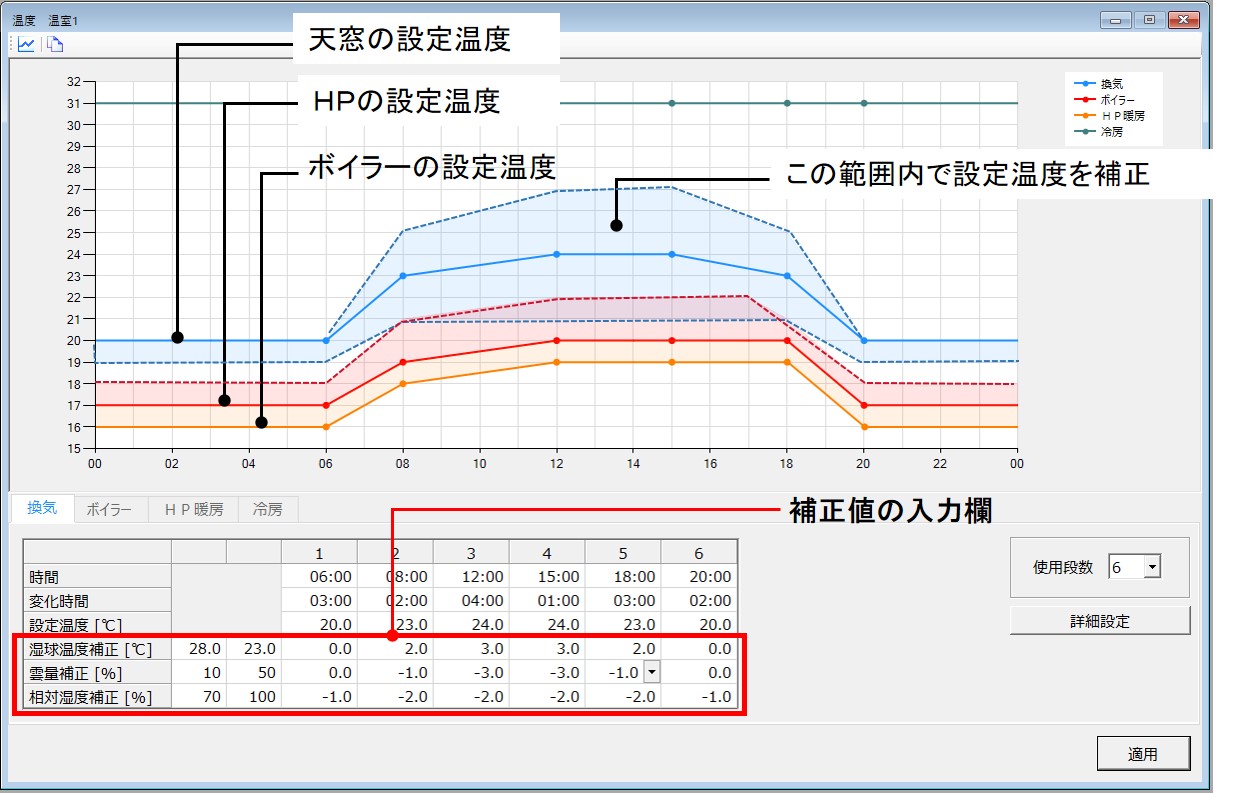
Task: Click the blue 換気 point at 18 hours
Action: (787, 276)
